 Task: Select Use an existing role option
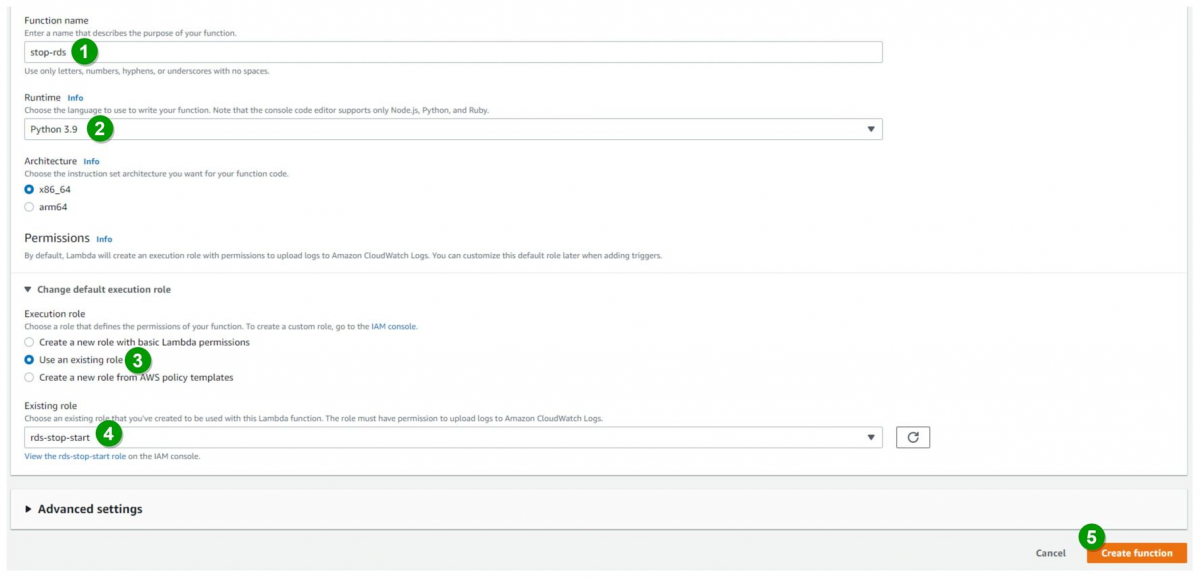29,360
